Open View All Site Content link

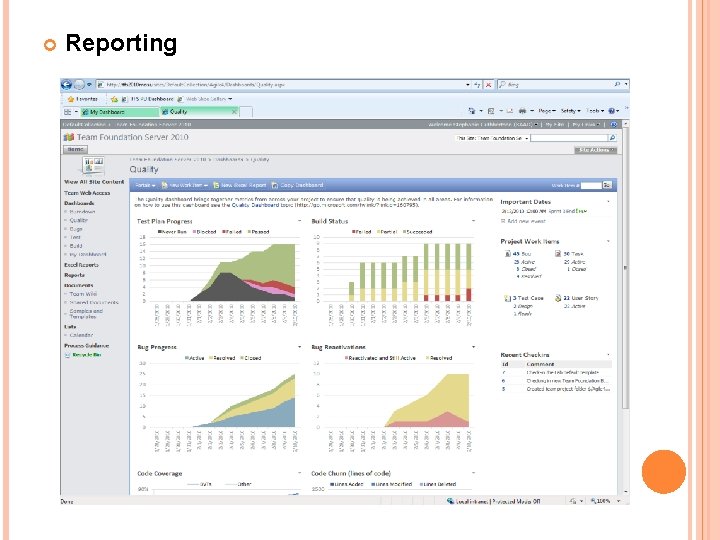pyautogui.click(x=94, y=182)
